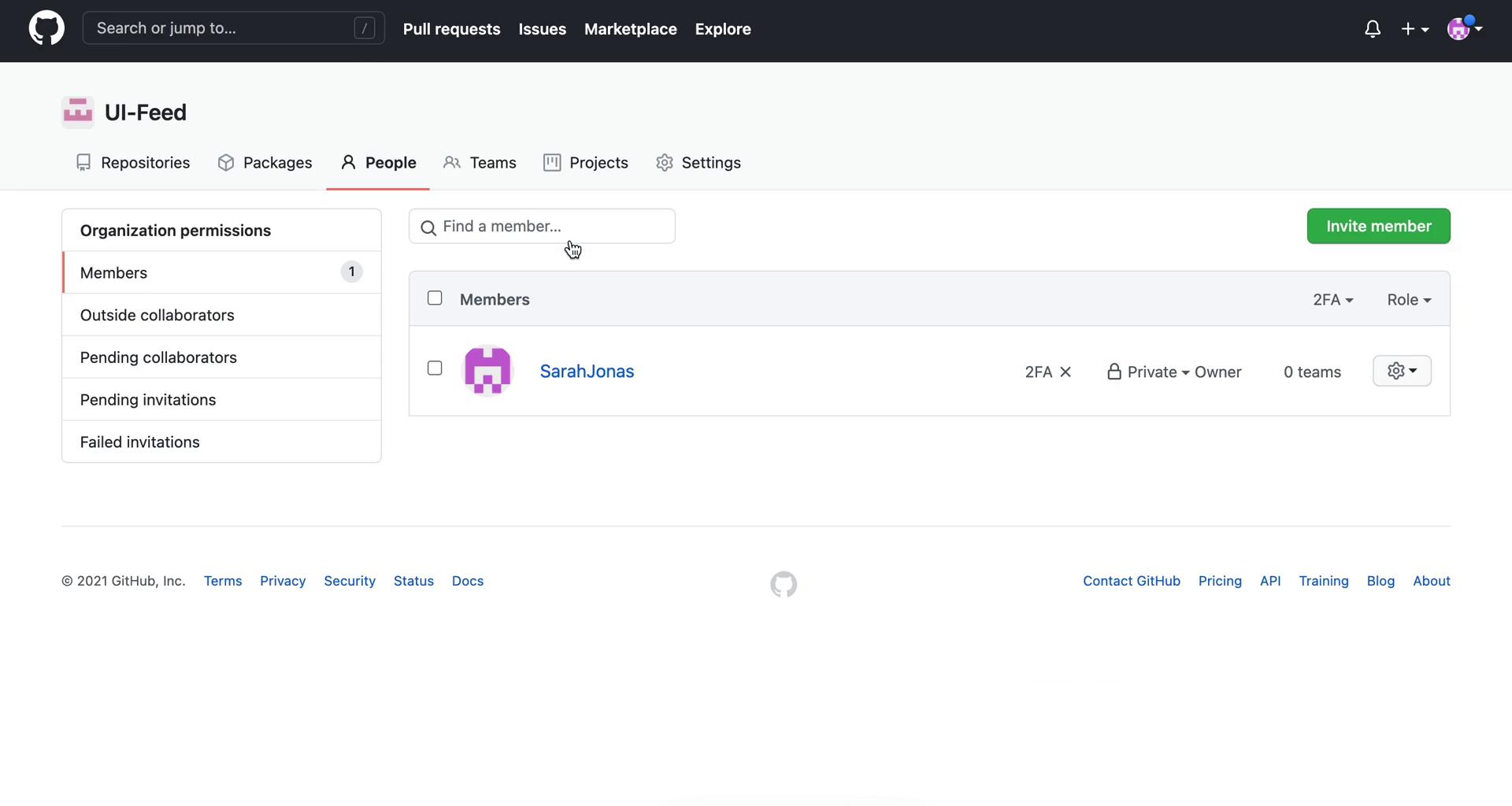Focus the Find a member field

(542, 226)
